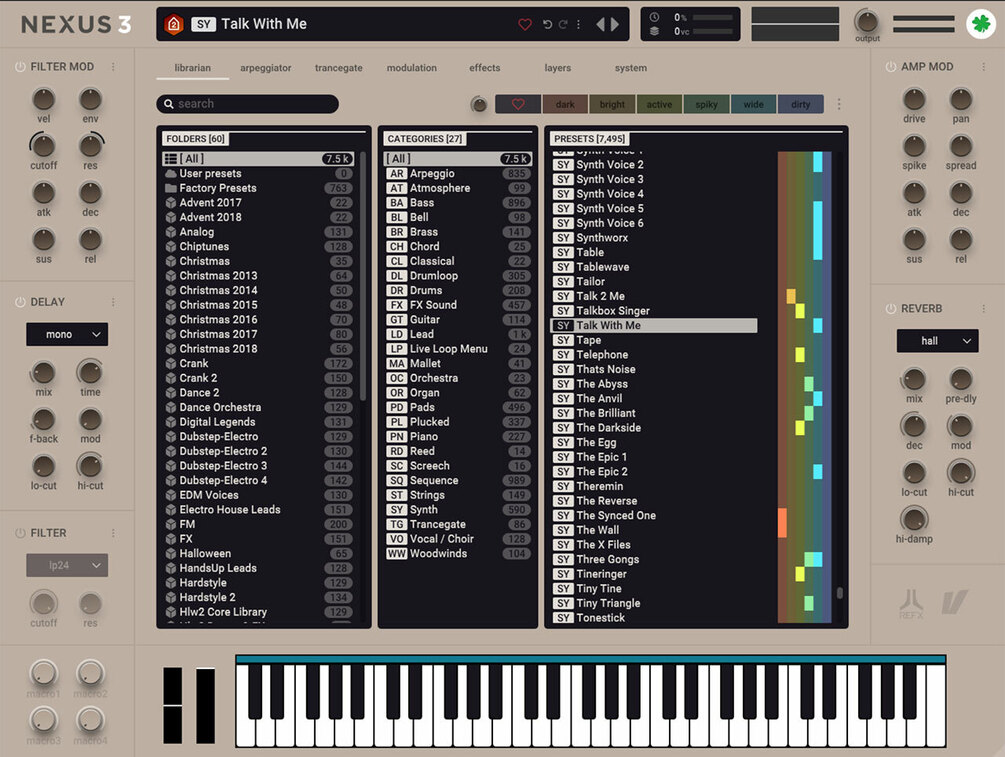The image size is (1005, 757).
Task: Click the presets list scrollbar handle
Action: pos(840,592)
